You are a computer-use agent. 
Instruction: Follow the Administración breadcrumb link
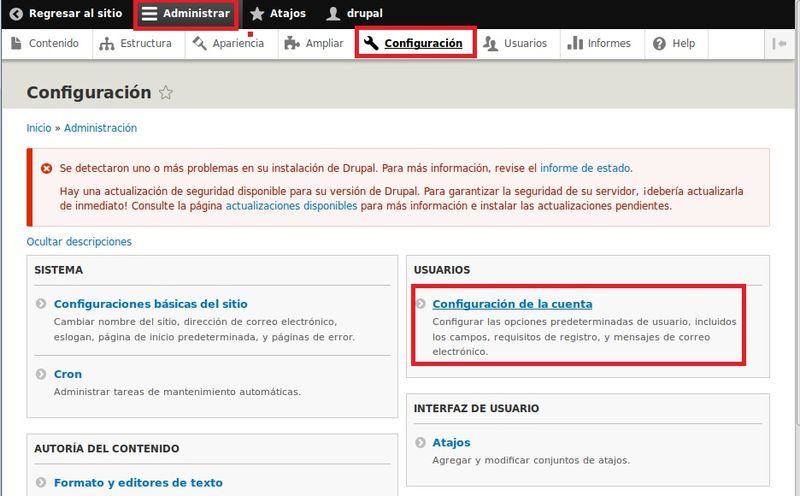point(101,128)
